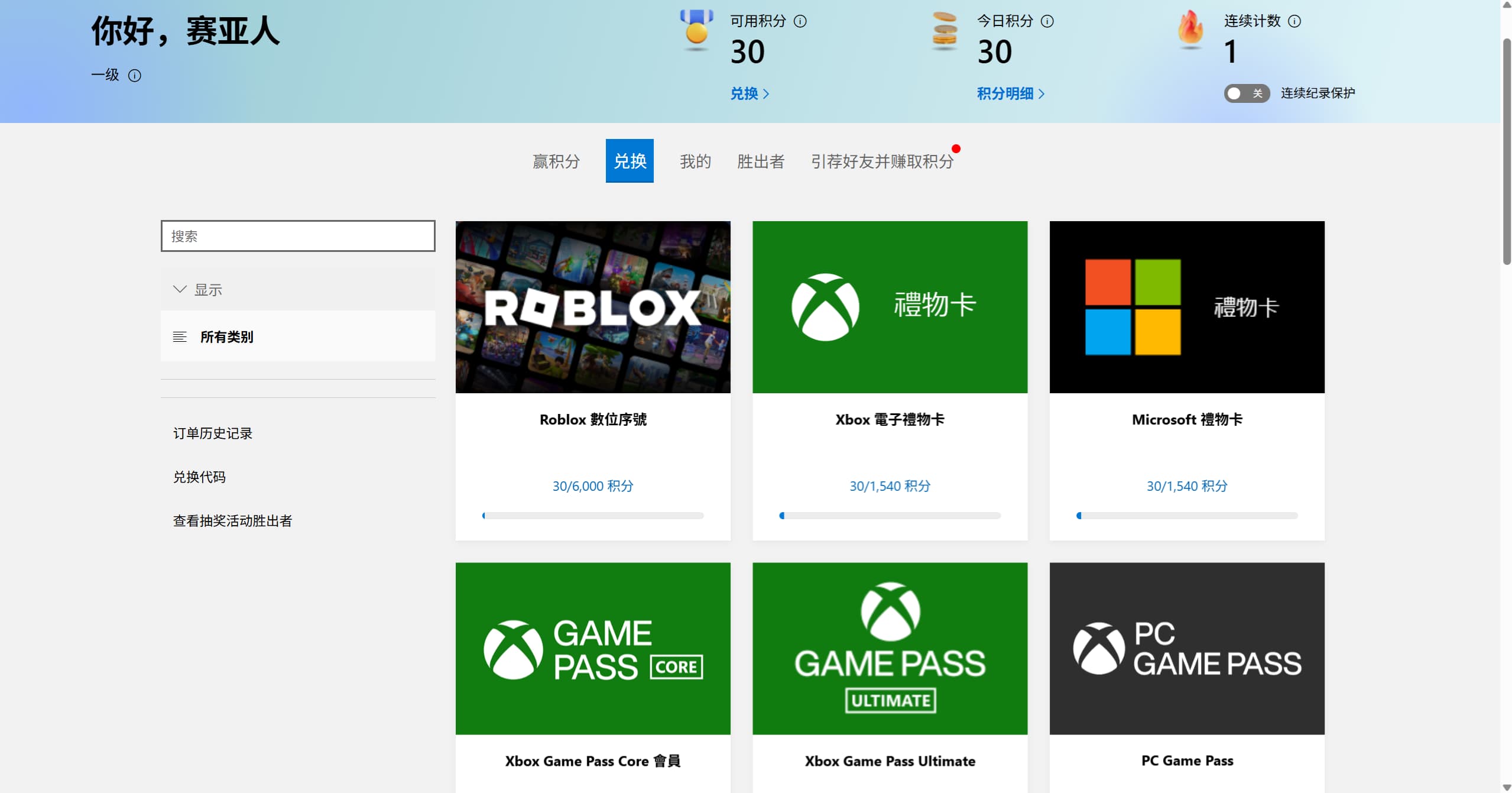The image size is (1512, 793).
Task: Click the info icon next to 可用积分
Action: (800, 21)
